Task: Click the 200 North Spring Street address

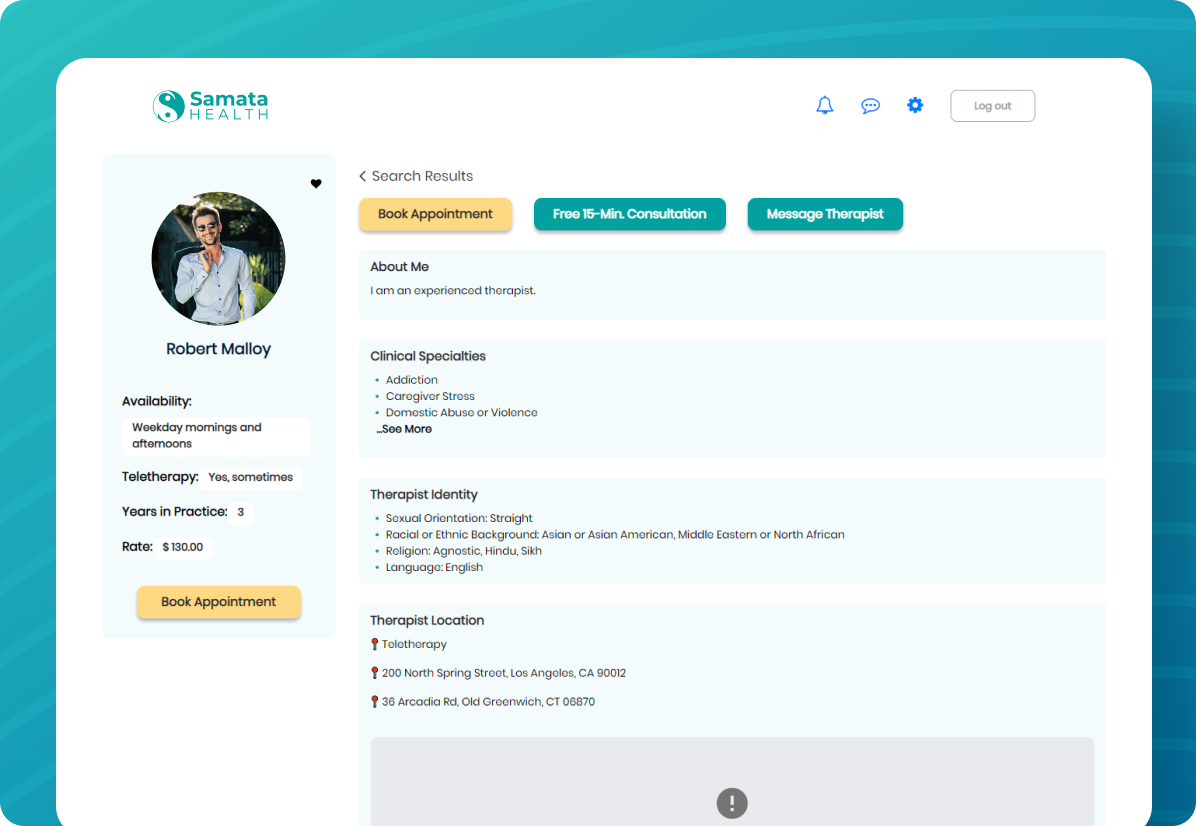Action: pyautogui.click(x=504, y=673)
